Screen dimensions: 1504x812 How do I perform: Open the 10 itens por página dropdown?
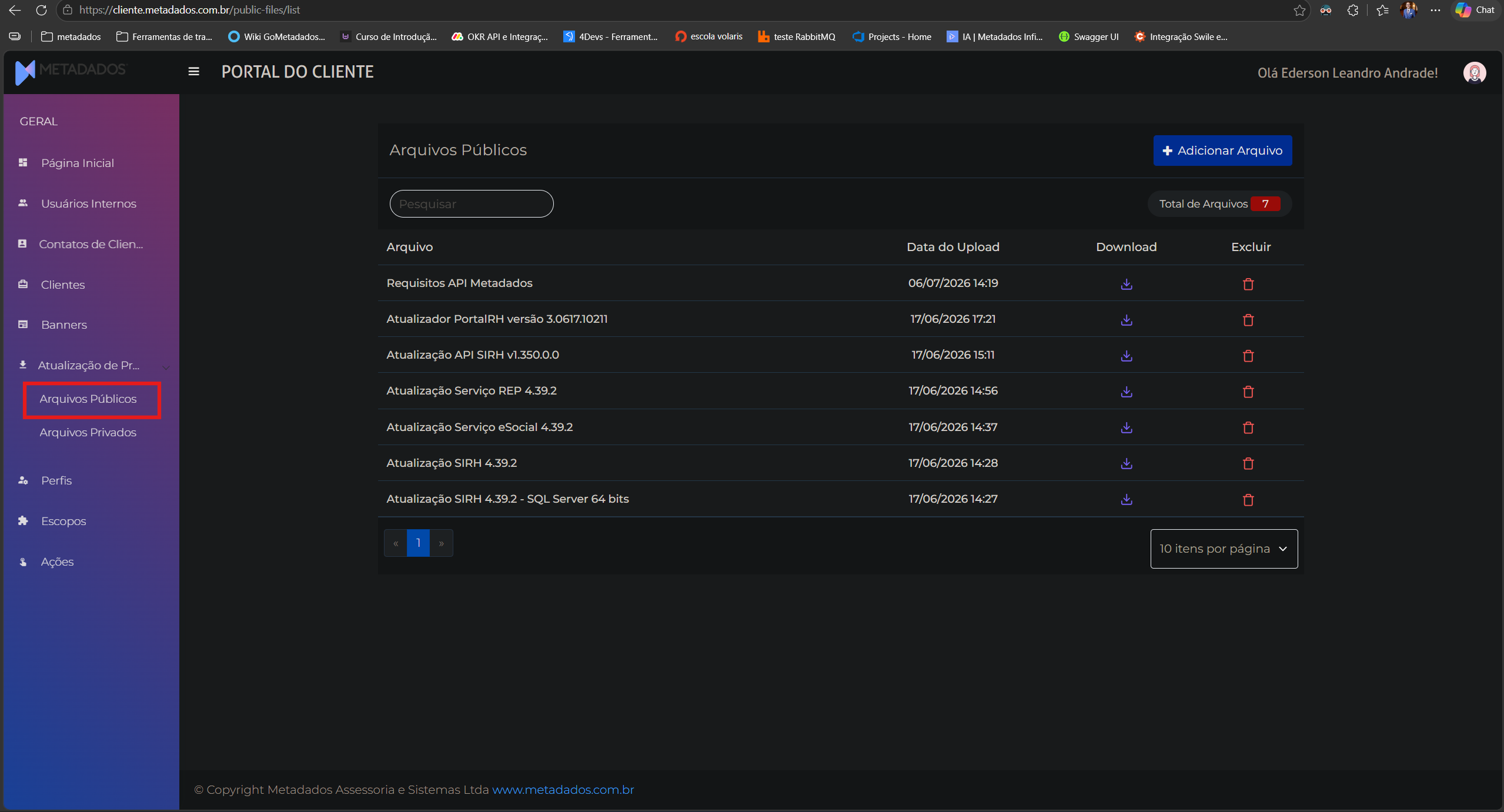point(1224,549)
